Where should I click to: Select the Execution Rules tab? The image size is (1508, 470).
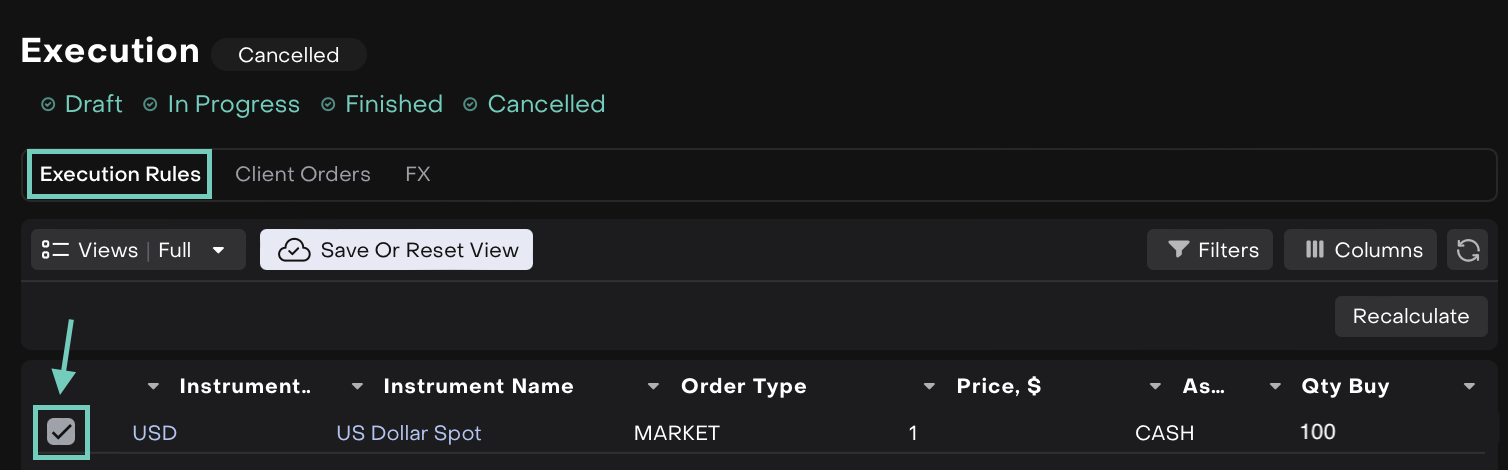120,175
